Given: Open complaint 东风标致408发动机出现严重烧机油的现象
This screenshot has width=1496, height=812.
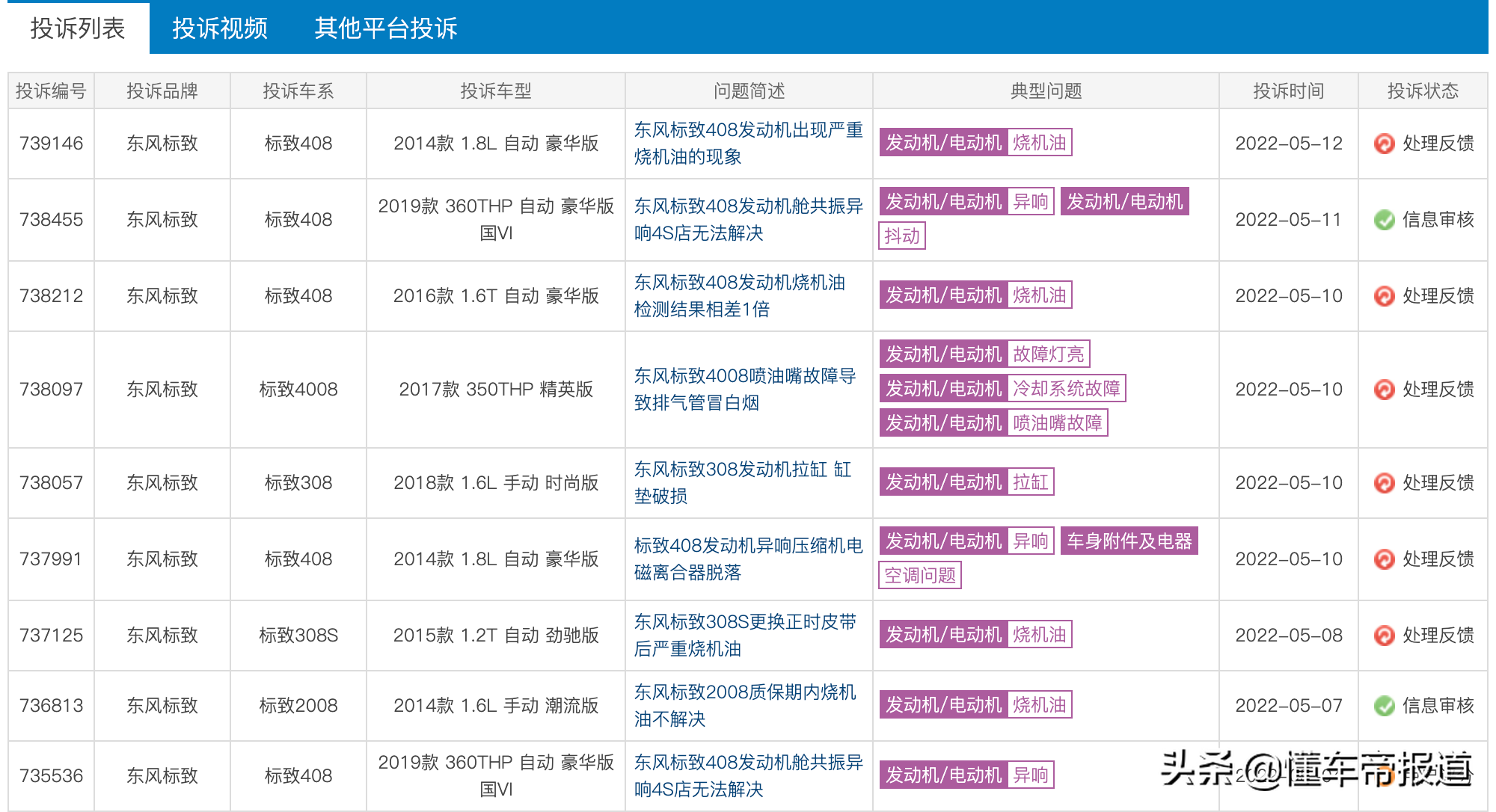Looking at the screenshot, I should 748,144.
